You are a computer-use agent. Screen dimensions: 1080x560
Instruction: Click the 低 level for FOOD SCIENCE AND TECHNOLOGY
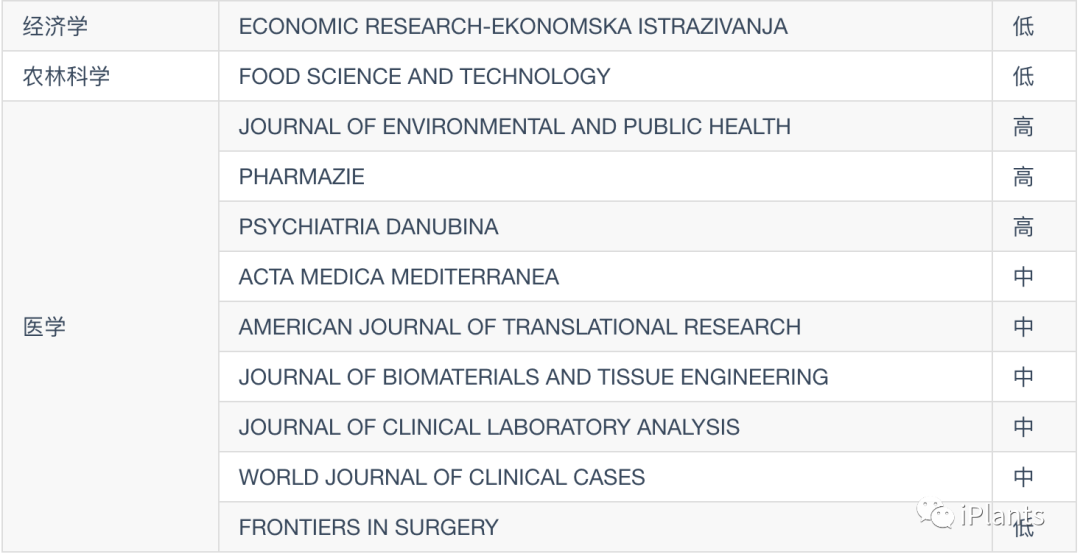click(x=1023, y=76)
